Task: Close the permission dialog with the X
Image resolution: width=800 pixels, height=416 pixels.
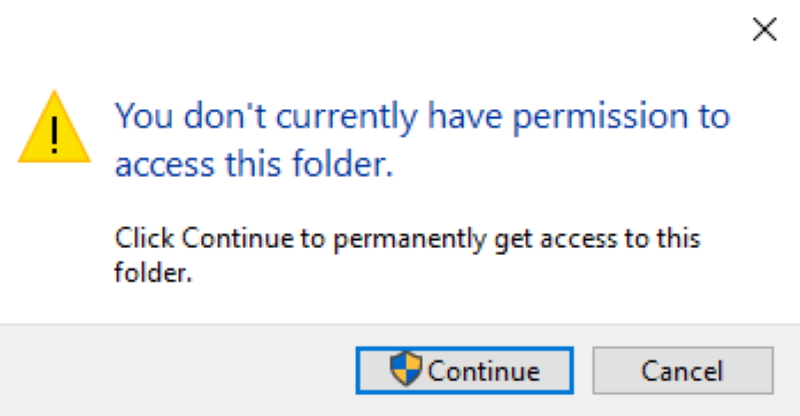Action: 764,30
